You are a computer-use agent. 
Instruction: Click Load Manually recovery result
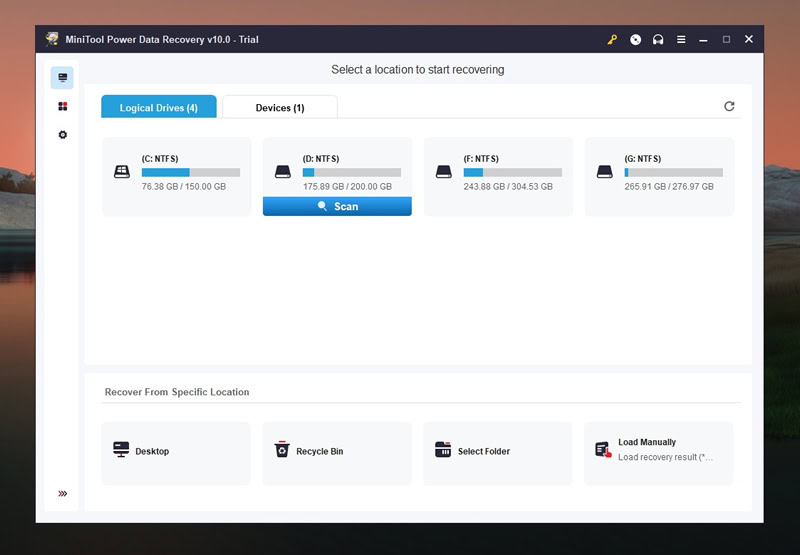coord(659,453)
